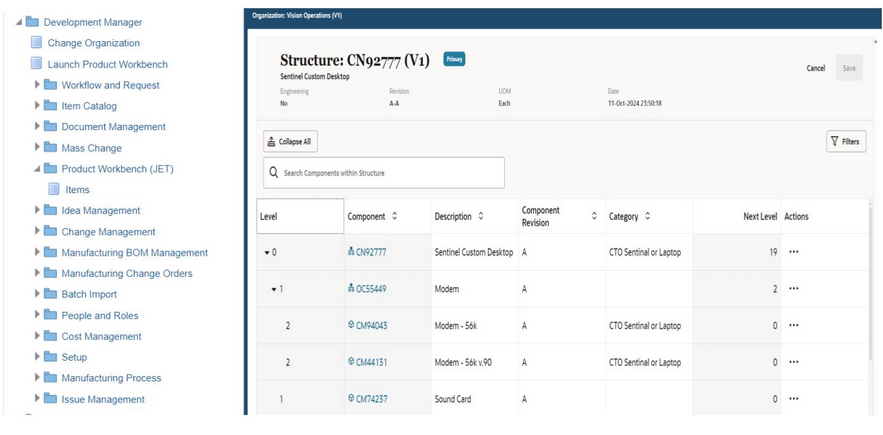The image size is (883, 435).
Task: Click the component icon beside CM74237
Action: tap(351, 398)
